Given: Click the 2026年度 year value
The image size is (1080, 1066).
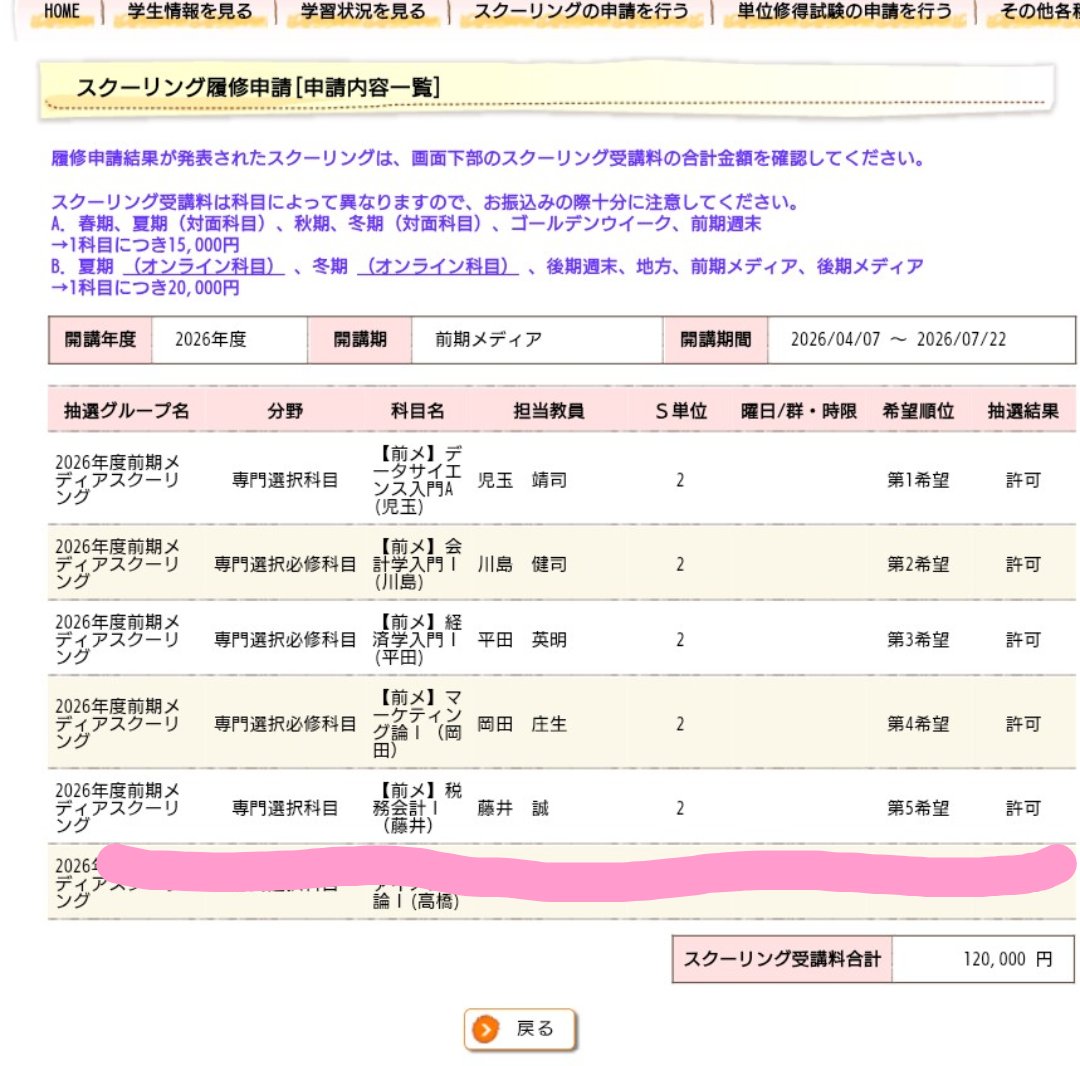Looking at the screenshot, I should pos(211,339).
